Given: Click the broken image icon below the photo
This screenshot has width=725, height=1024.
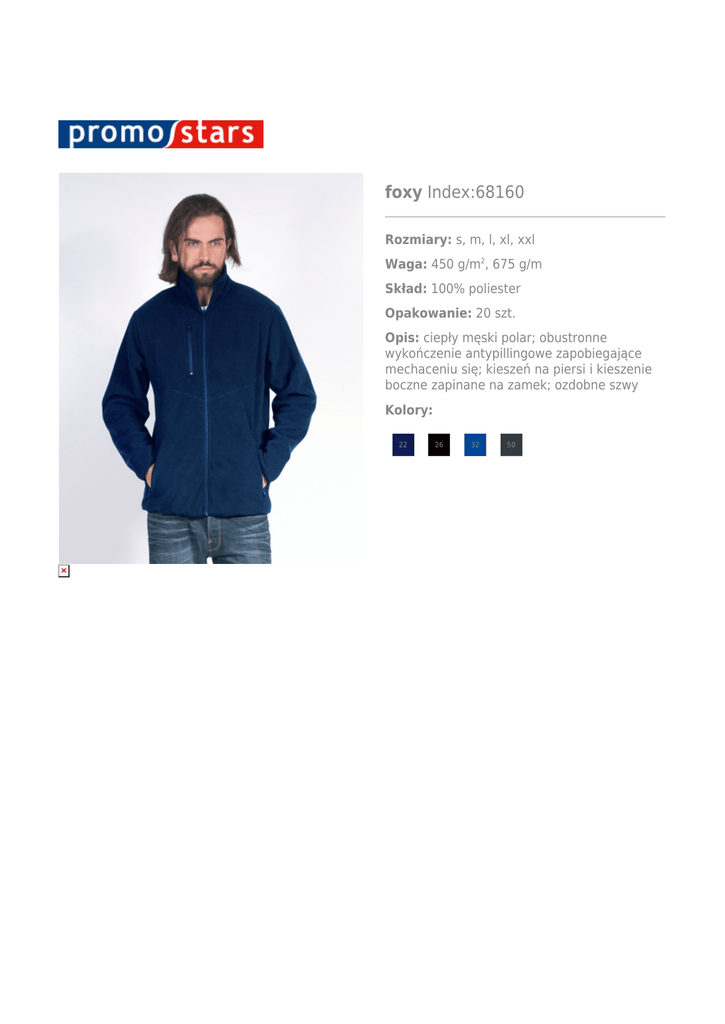Looking at the screenshot, I should [x=64, y=571].
